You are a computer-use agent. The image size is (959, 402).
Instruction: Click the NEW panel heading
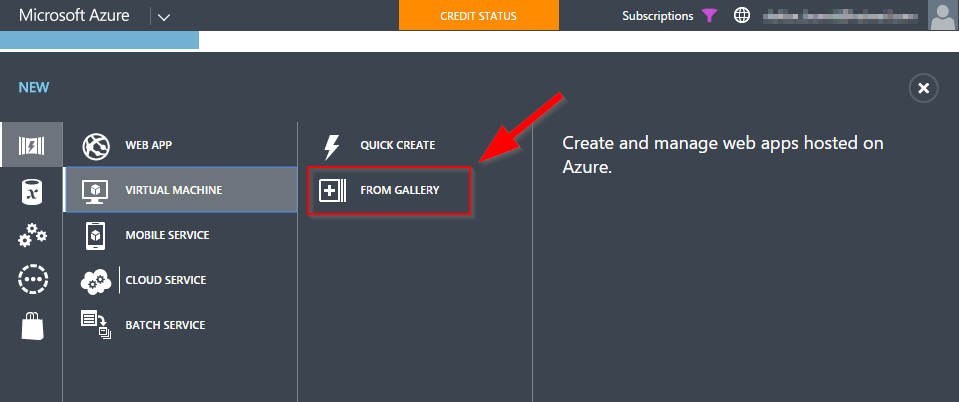pyautogui.click(x=34, y=87)
